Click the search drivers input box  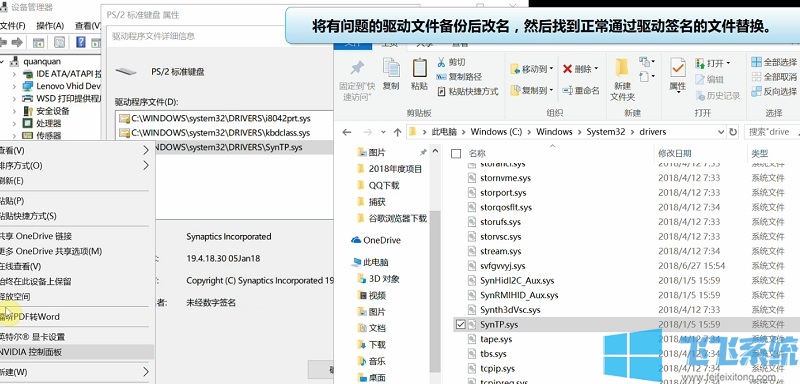[772, 132]
